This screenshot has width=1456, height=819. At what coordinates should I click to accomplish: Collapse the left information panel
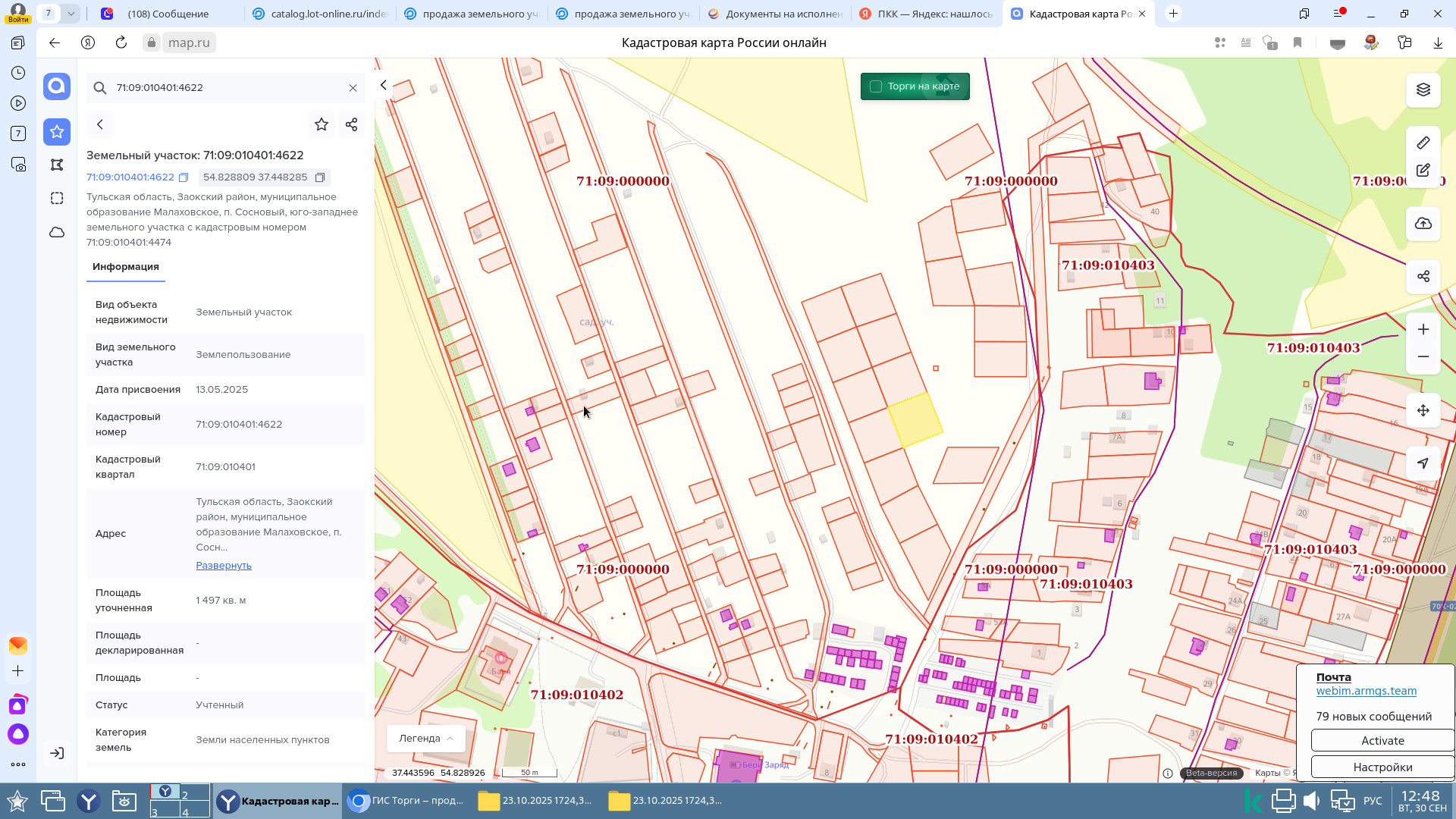(x=384, y=85)
